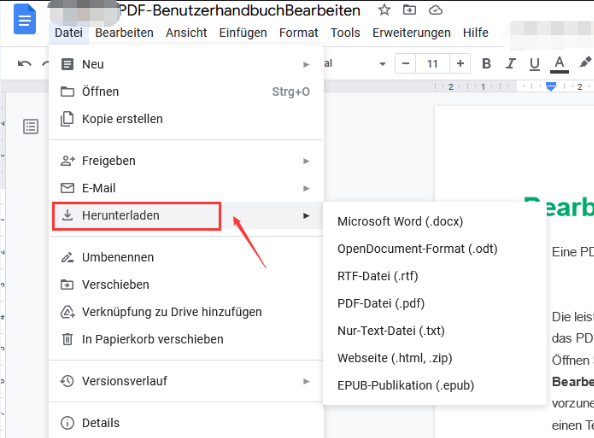594x438 pixels.
Task: Select Kopie erstellen
Action: coord(186,119)
